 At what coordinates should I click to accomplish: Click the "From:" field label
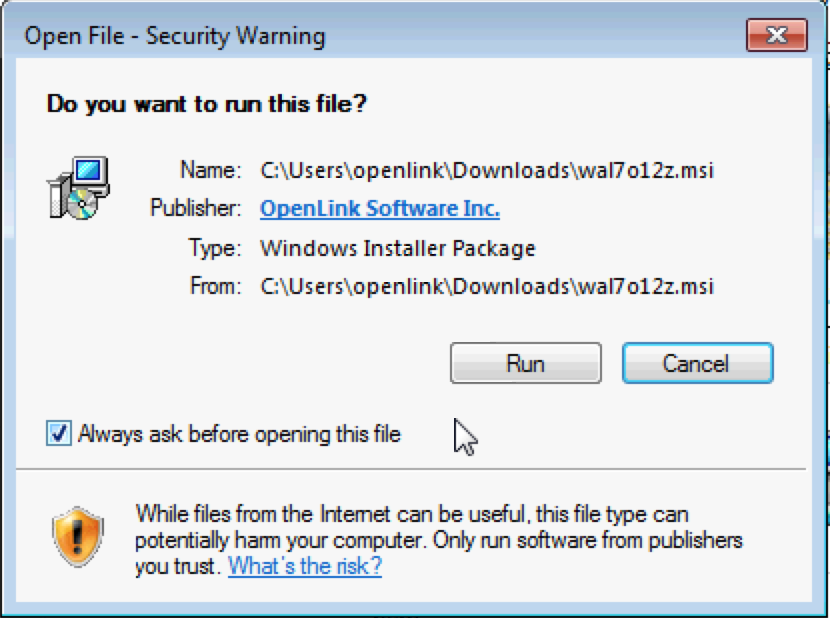(x=215, y=286)
